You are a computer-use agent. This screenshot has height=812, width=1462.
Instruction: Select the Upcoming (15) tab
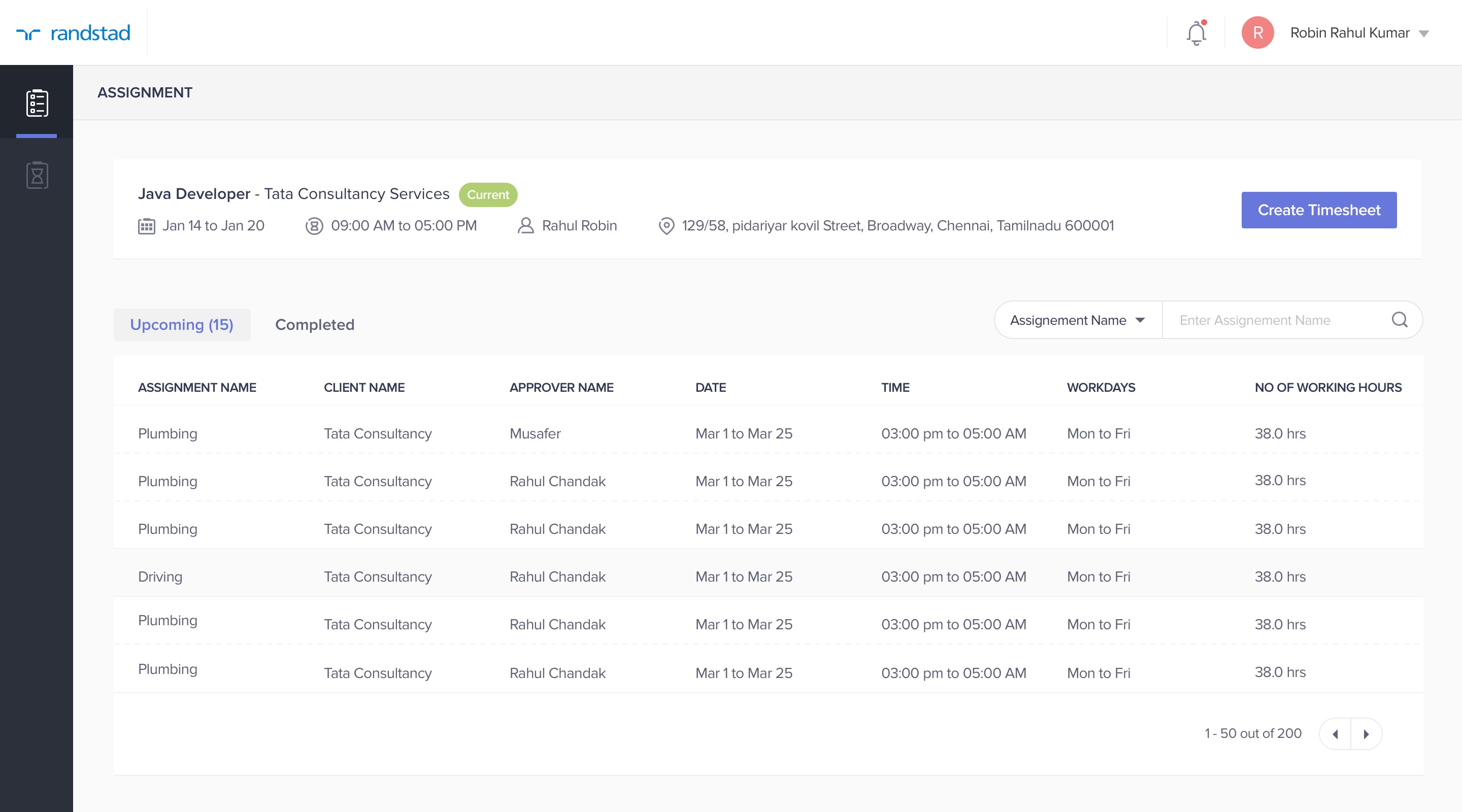(x=182, y=324)
